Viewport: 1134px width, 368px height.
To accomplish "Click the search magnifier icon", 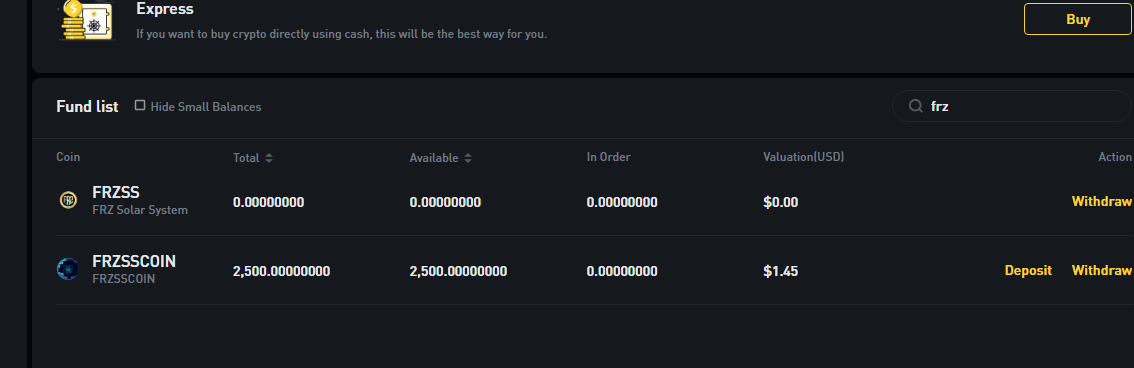I will (x=916, y=106).
